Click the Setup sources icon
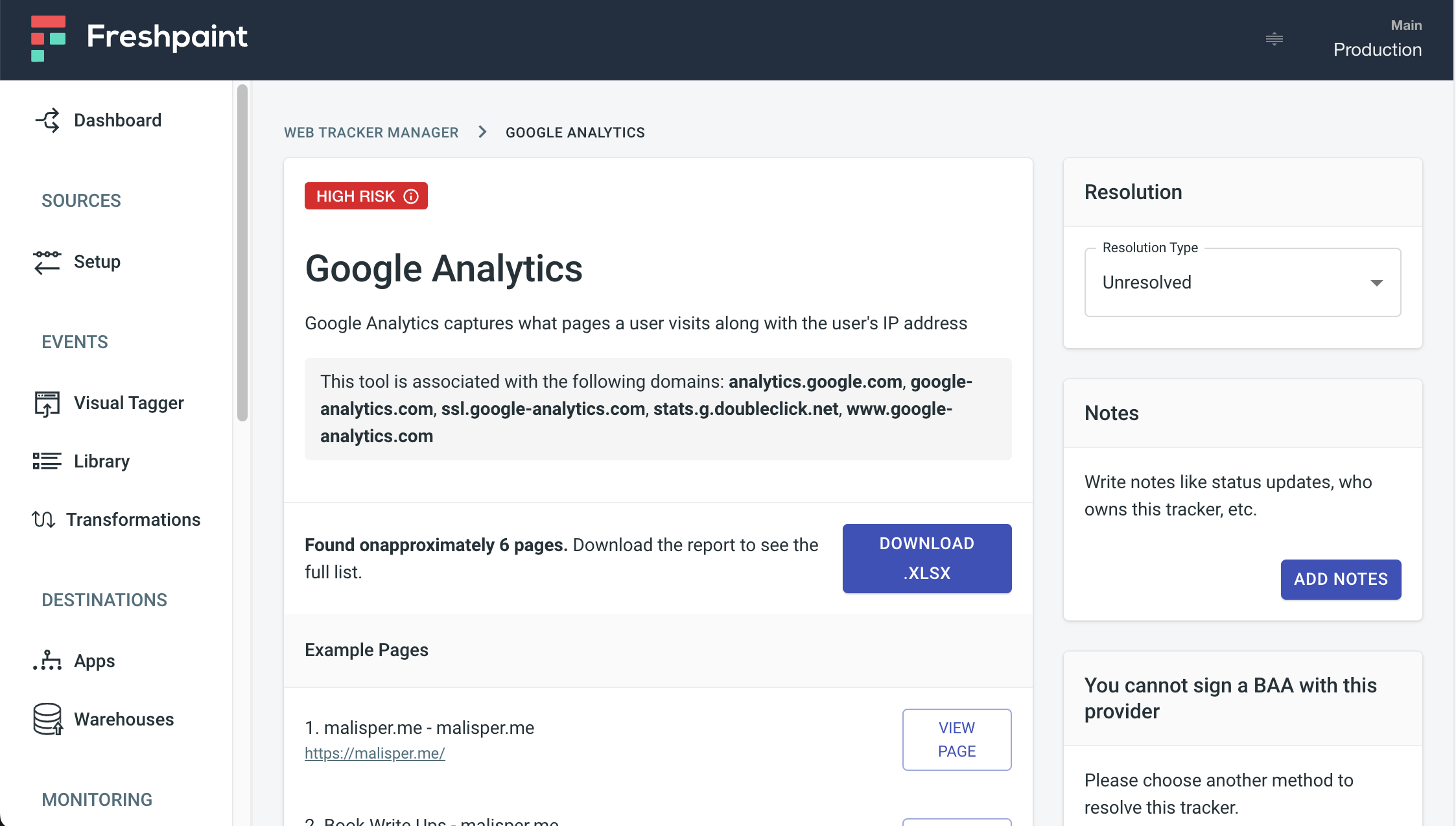1456x826 pixels. click(47, 262)
